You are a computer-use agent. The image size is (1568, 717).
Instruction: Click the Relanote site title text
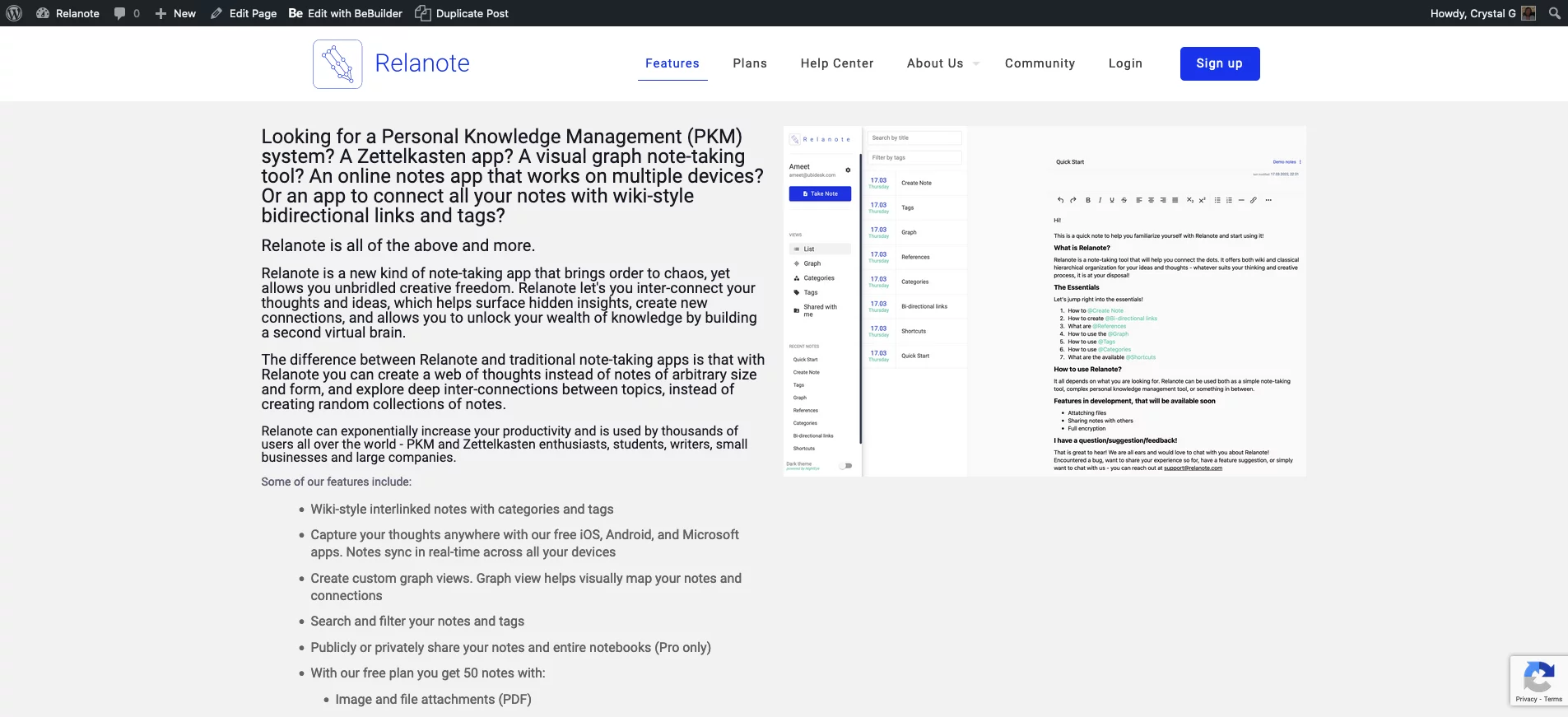click(422, 63)
